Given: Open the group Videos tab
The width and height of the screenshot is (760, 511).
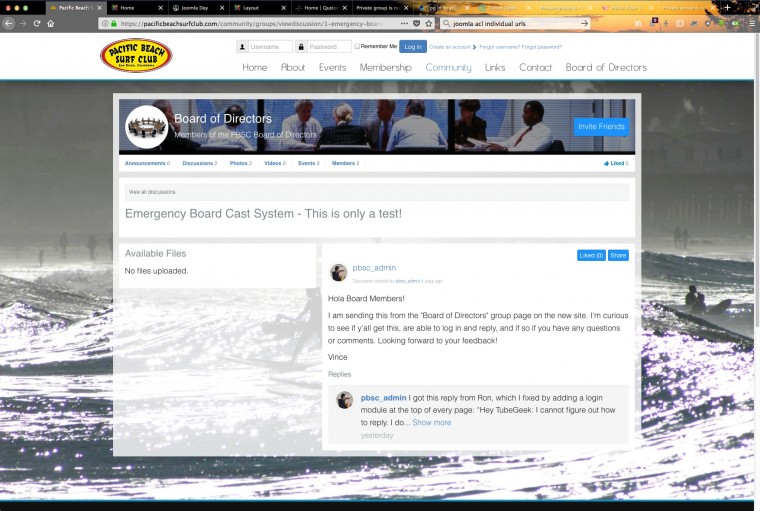Looking at the screenshot, I should [275, 163].
